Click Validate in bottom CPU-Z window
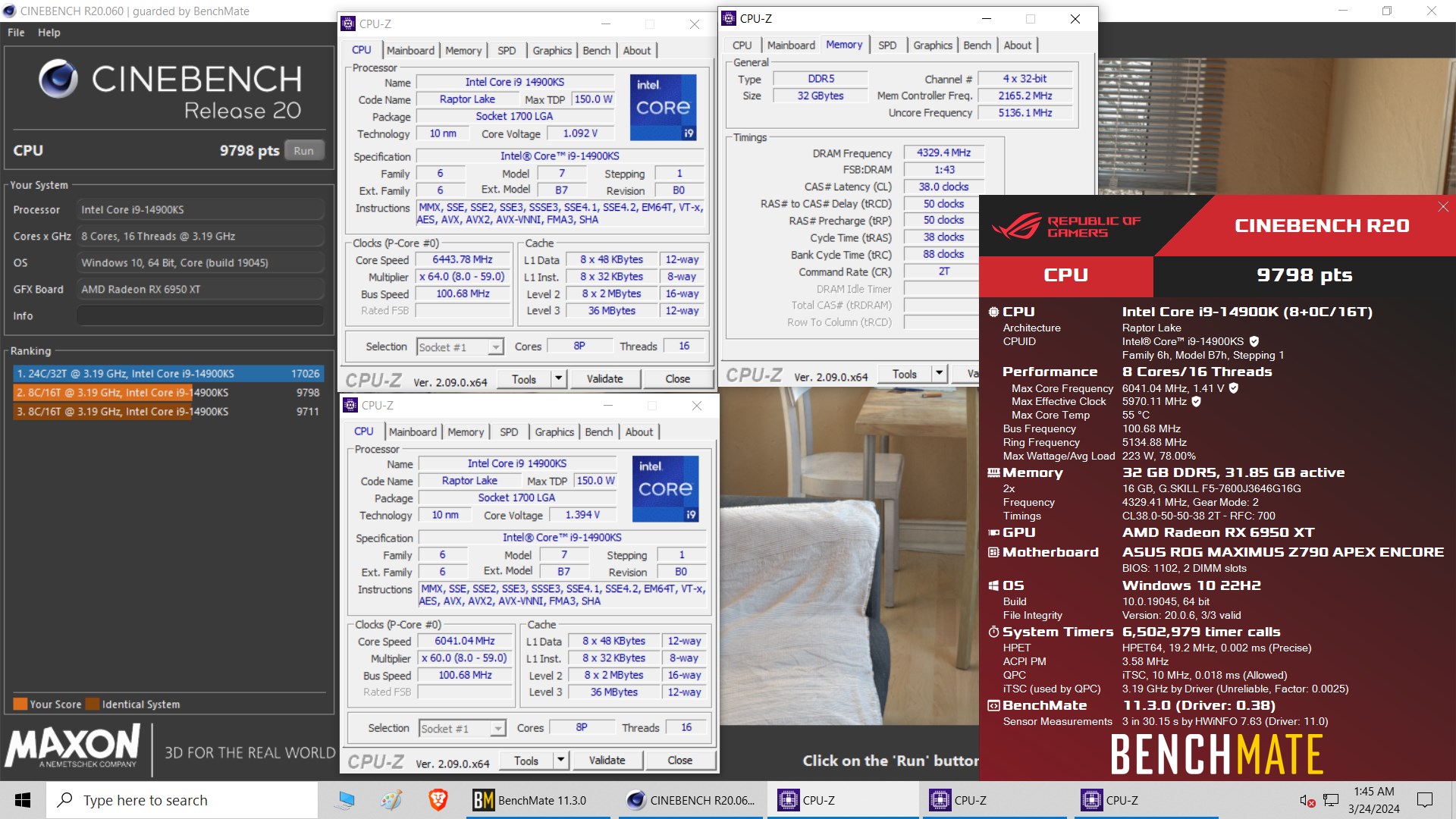Viewport: 1456px width, 819px height. pos(607,760)
